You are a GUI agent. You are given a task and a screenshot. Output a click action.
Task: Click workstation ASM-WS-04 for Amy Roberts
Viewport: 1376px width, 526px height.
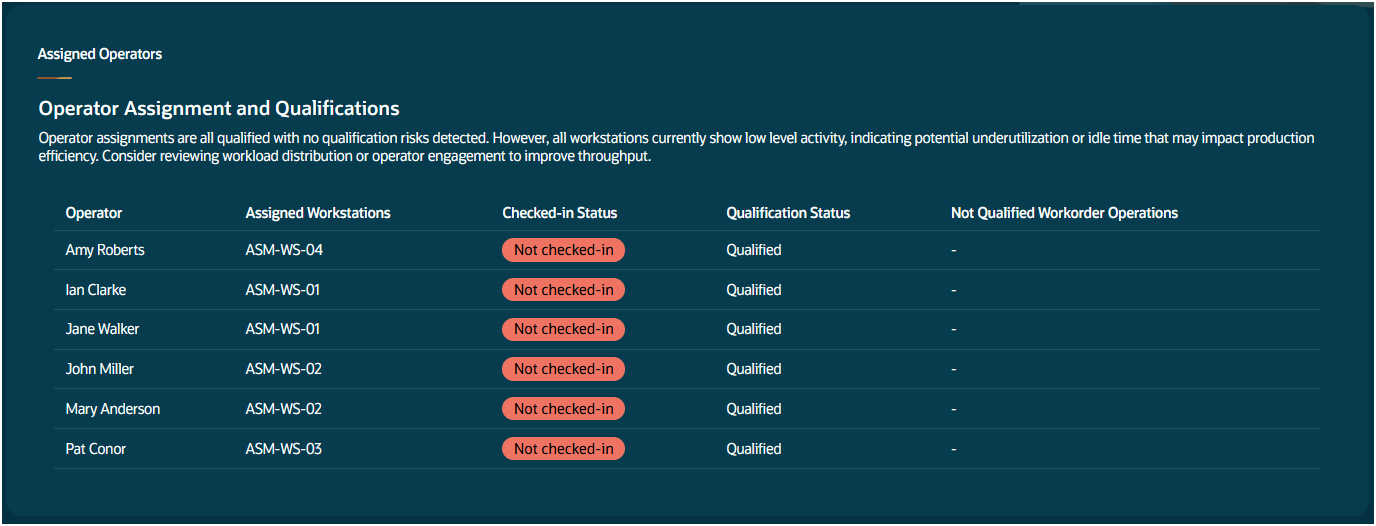pyautogui.click(x=284, y=250)
